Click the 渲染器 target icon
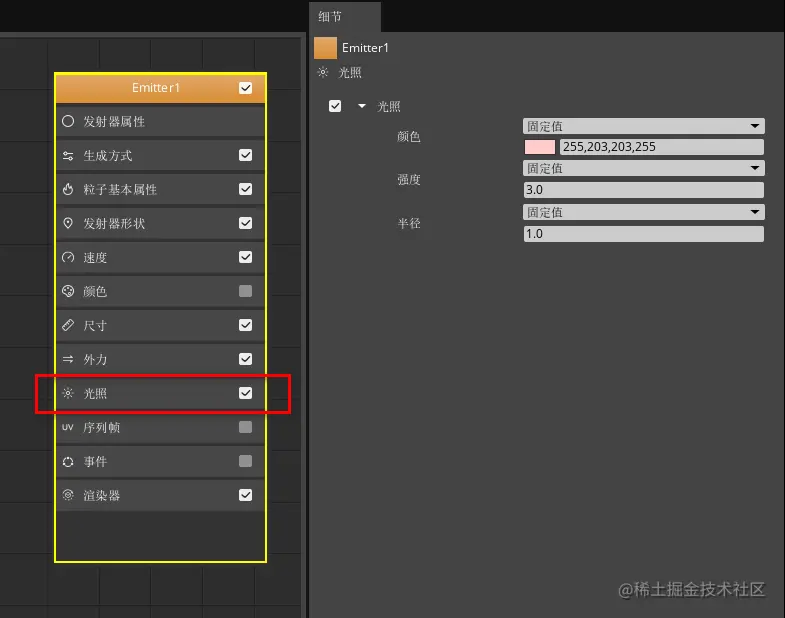 click(x=68, y=495)
